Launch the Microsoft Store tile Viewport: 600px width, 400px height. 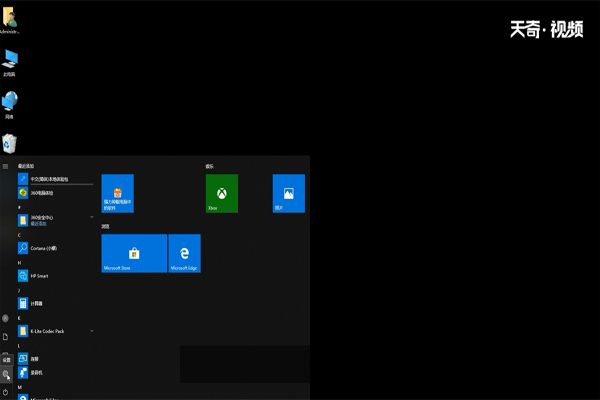coord(134,253)
